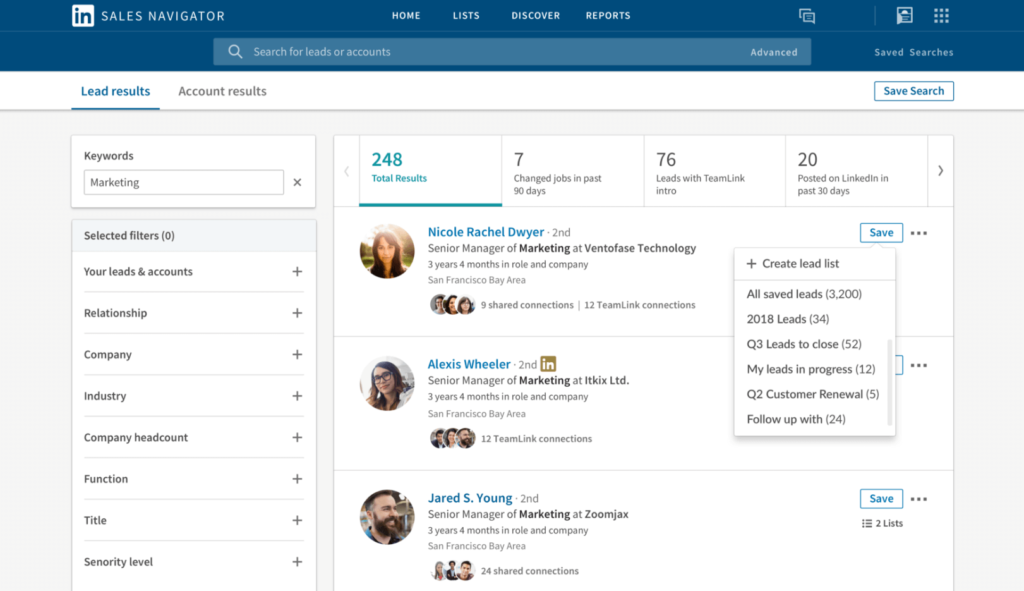The image size is (1024, 591).
Task: Click the Selected filters (0) header
Action: tap(193, 236)
